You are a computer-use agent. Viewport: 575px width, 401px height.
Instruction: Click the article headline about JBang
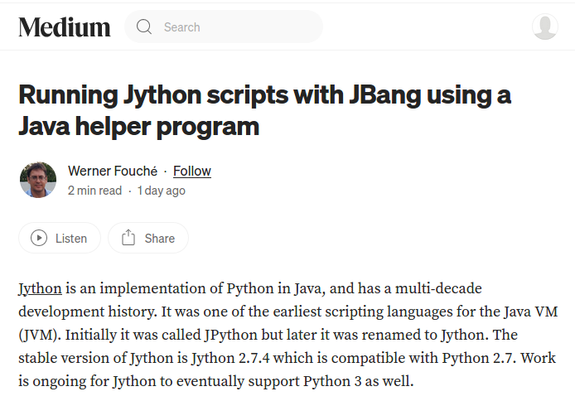(264, 110)
